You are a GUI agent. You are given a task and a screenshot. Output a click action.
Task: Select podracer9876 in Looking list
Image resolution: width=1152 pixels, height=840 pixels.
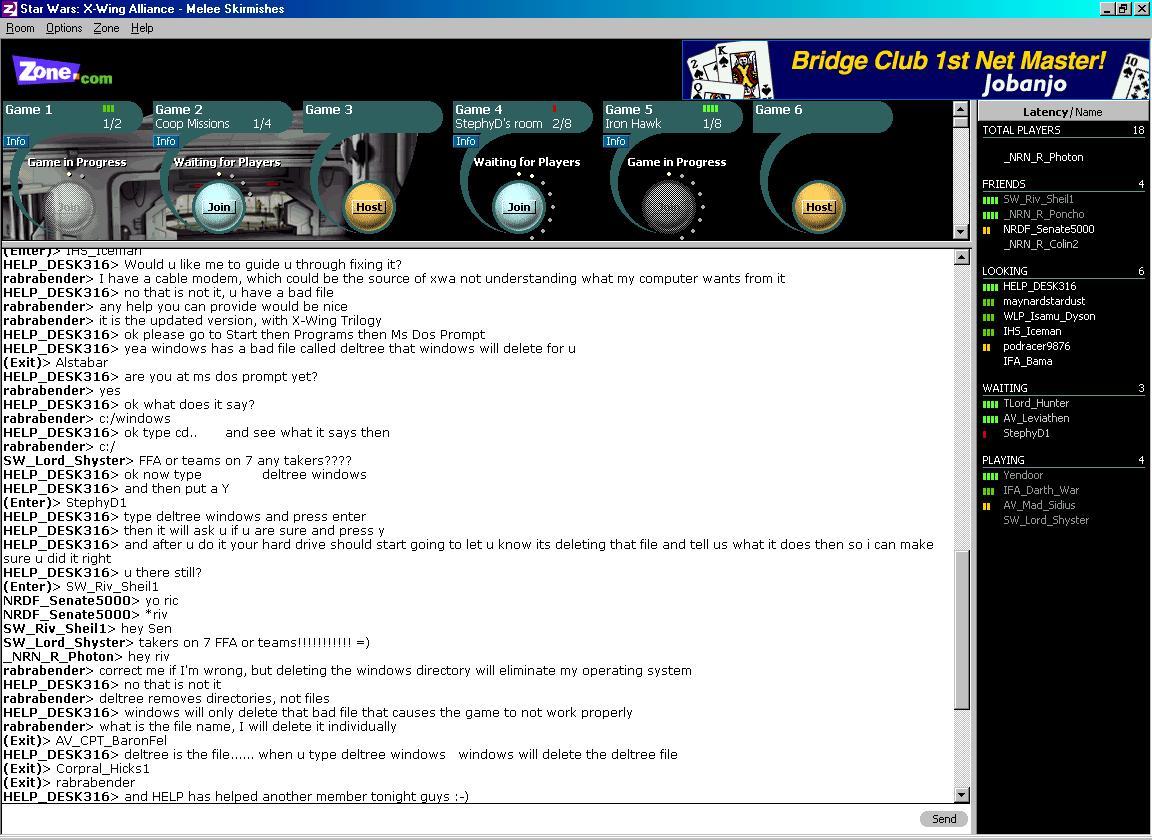coord(1037,346)
